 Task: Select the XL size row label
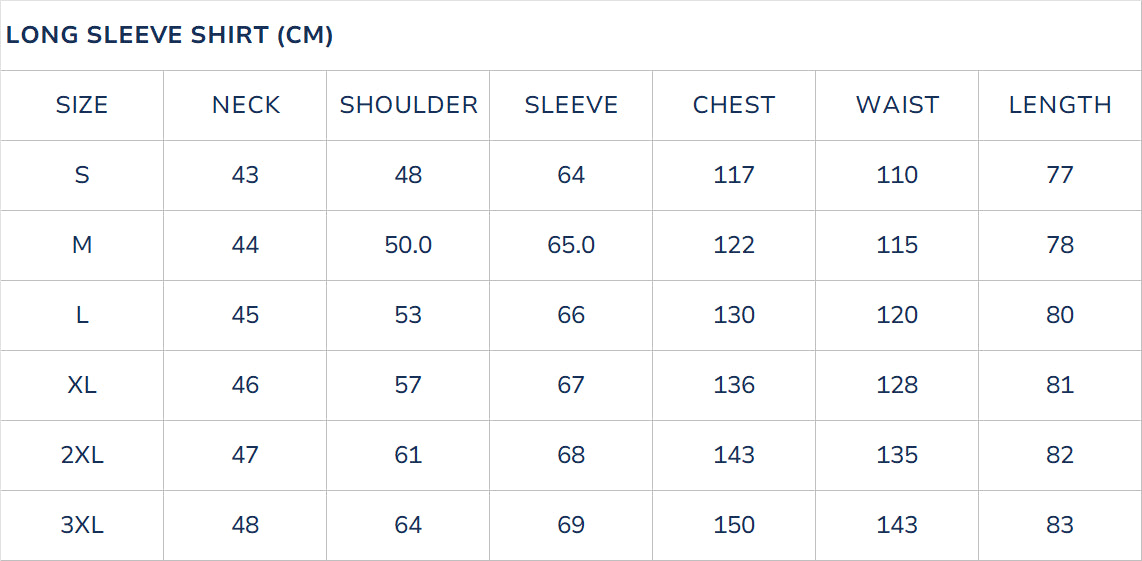coord(82,385)
